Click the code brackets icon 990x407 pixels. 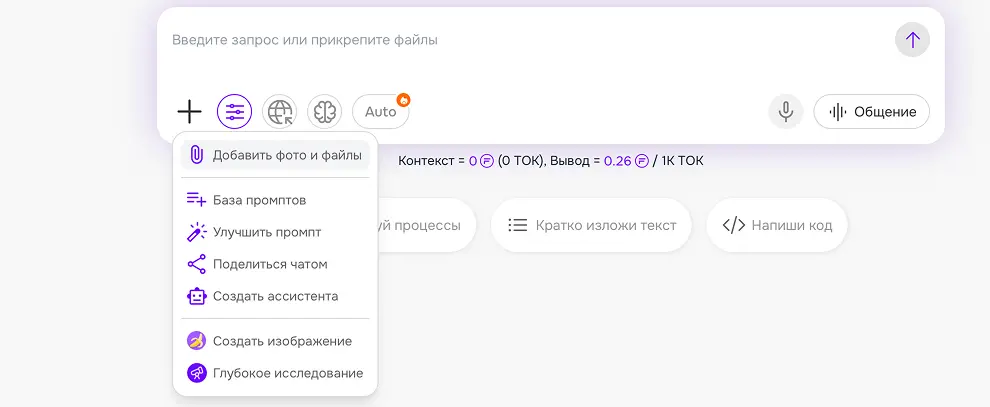(x=734, y=225)
